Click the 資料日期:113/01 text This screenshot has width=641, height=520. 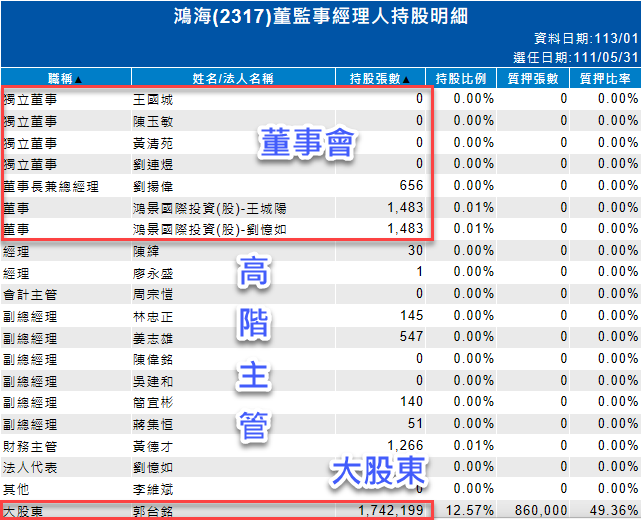586,38
